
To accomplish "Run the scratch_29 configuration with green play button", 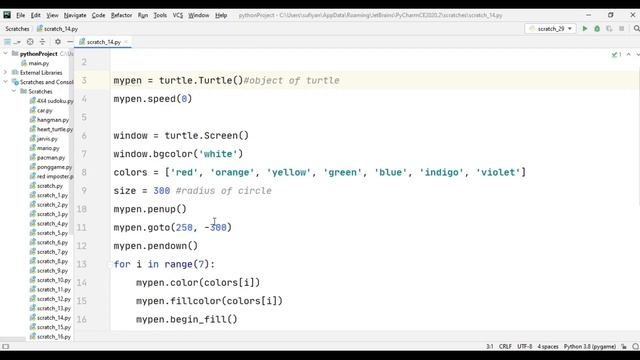I will (x=584, y=29).
